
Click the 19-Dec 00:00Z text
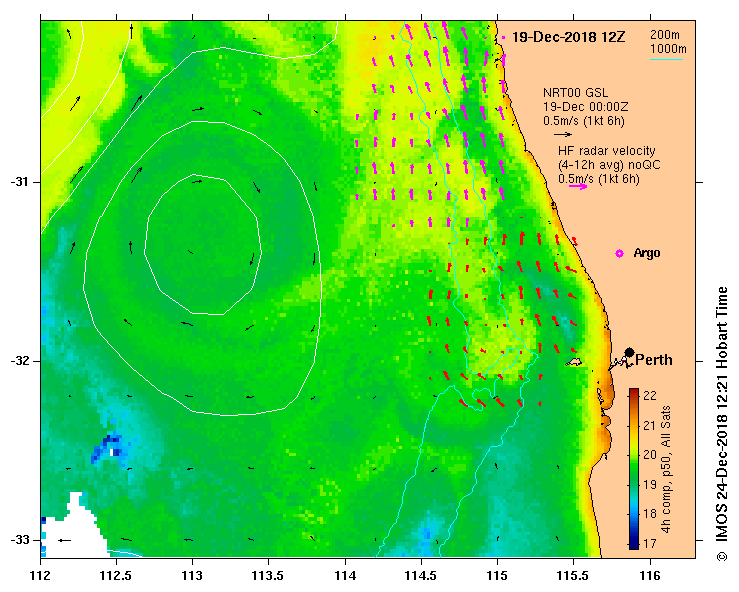pos(585,107)
